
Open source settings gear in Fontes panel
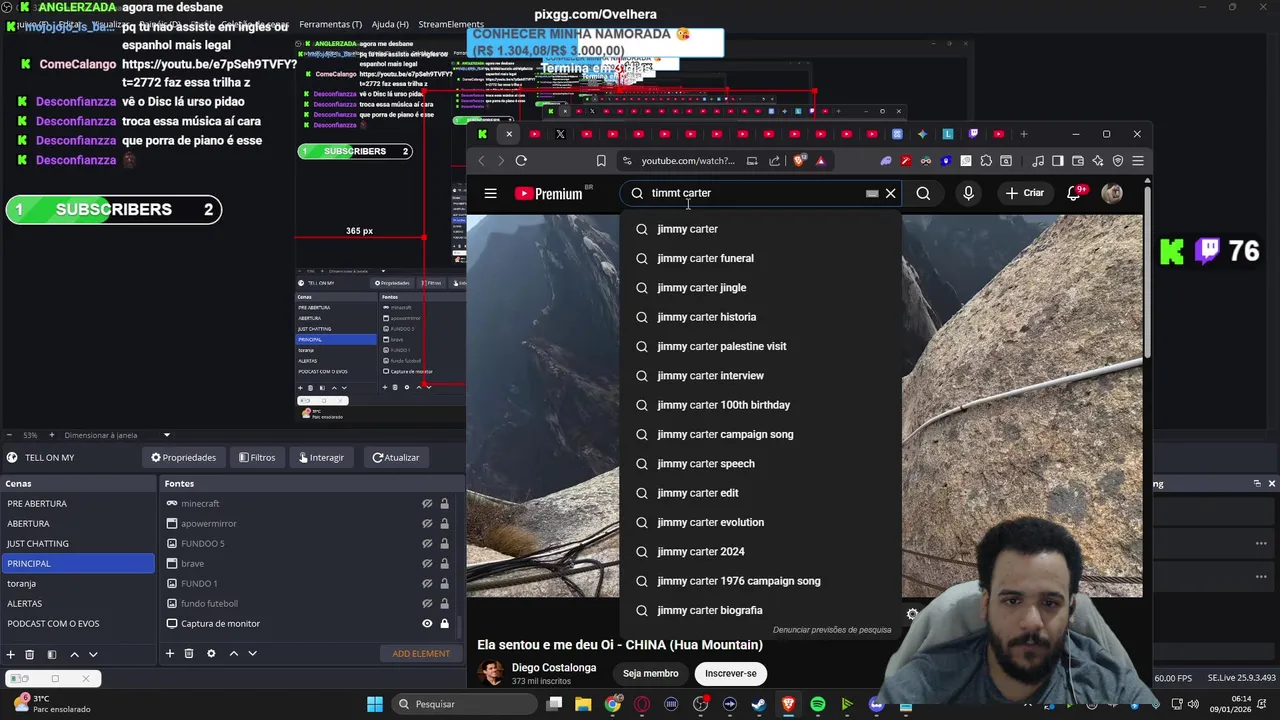[x=211, y=654]
